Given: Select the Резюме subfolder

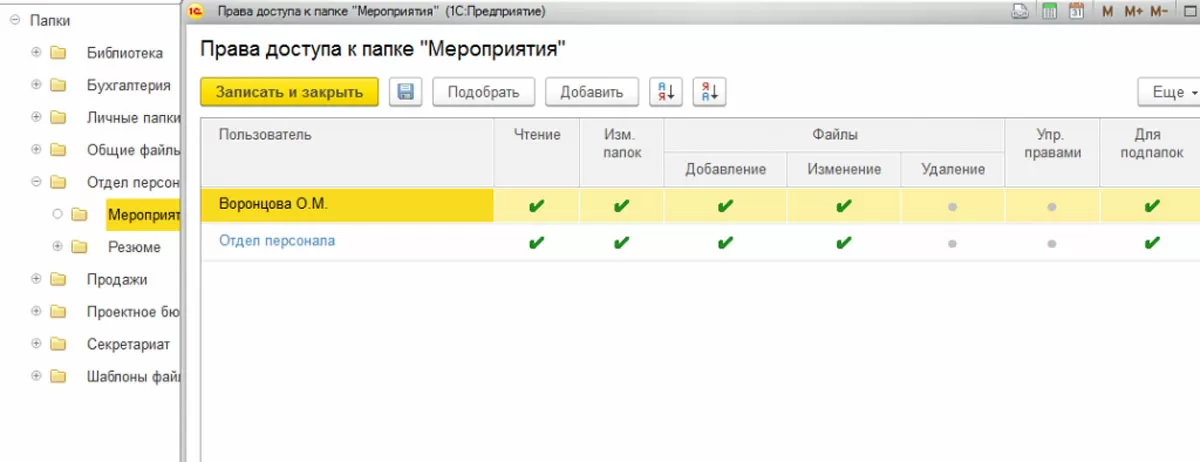Looking at the screenshot, I should coord(133,246).
